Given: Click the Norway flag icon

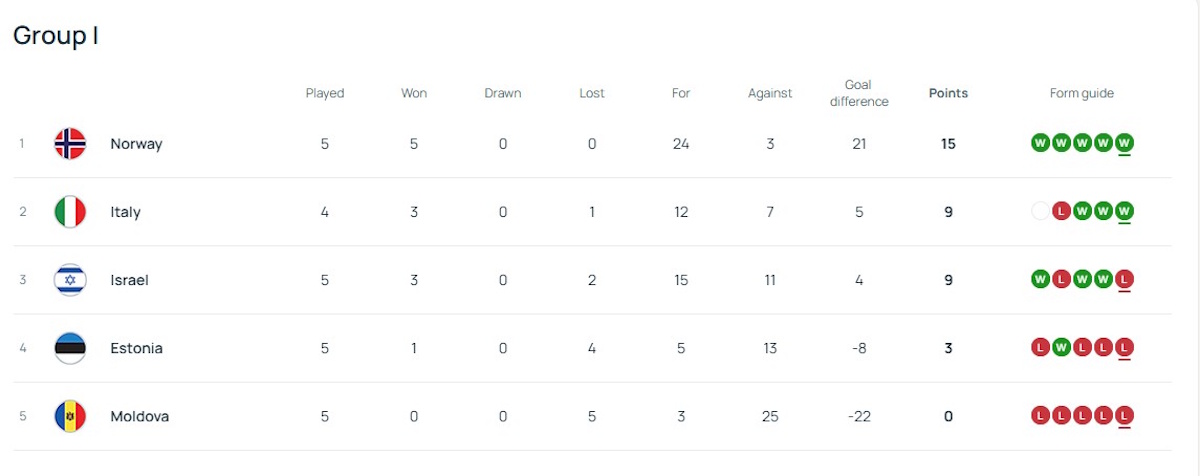Looking at the screenshot, I should pyautogui.click(x=70, y=144).
